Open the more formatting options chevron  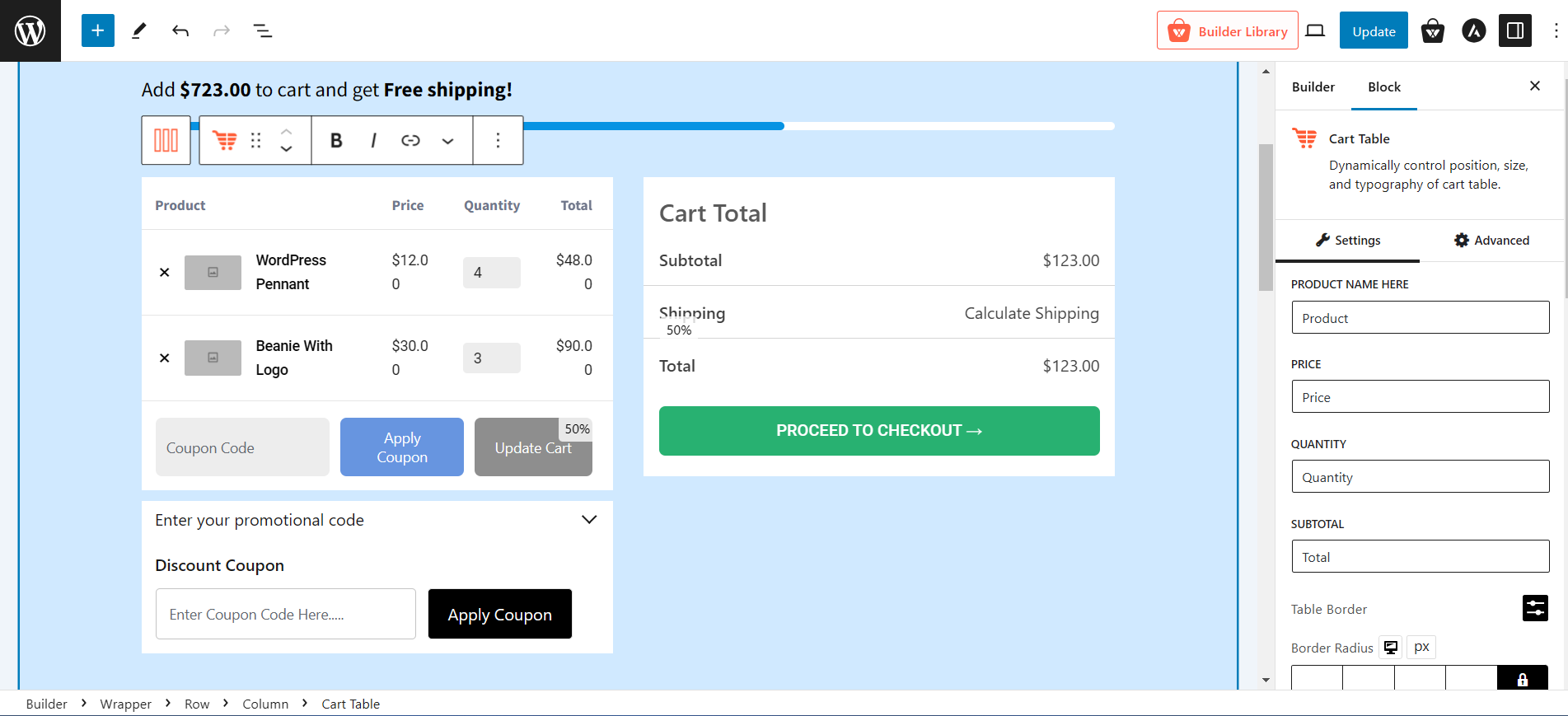coord(447,141)
